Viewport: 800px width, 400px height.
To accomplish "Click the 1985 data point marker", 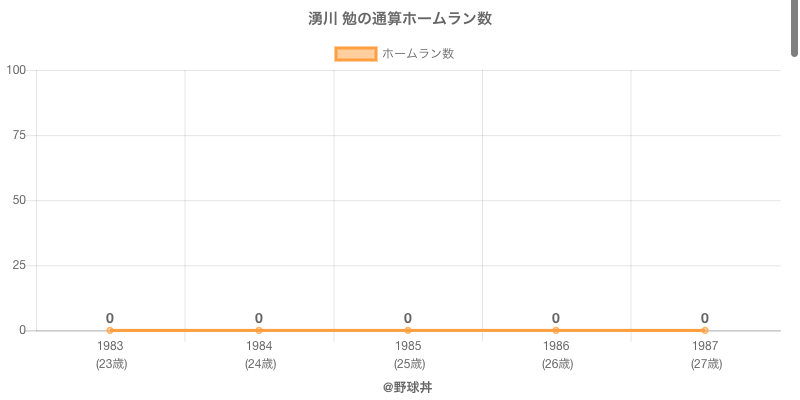I will 408,330.
